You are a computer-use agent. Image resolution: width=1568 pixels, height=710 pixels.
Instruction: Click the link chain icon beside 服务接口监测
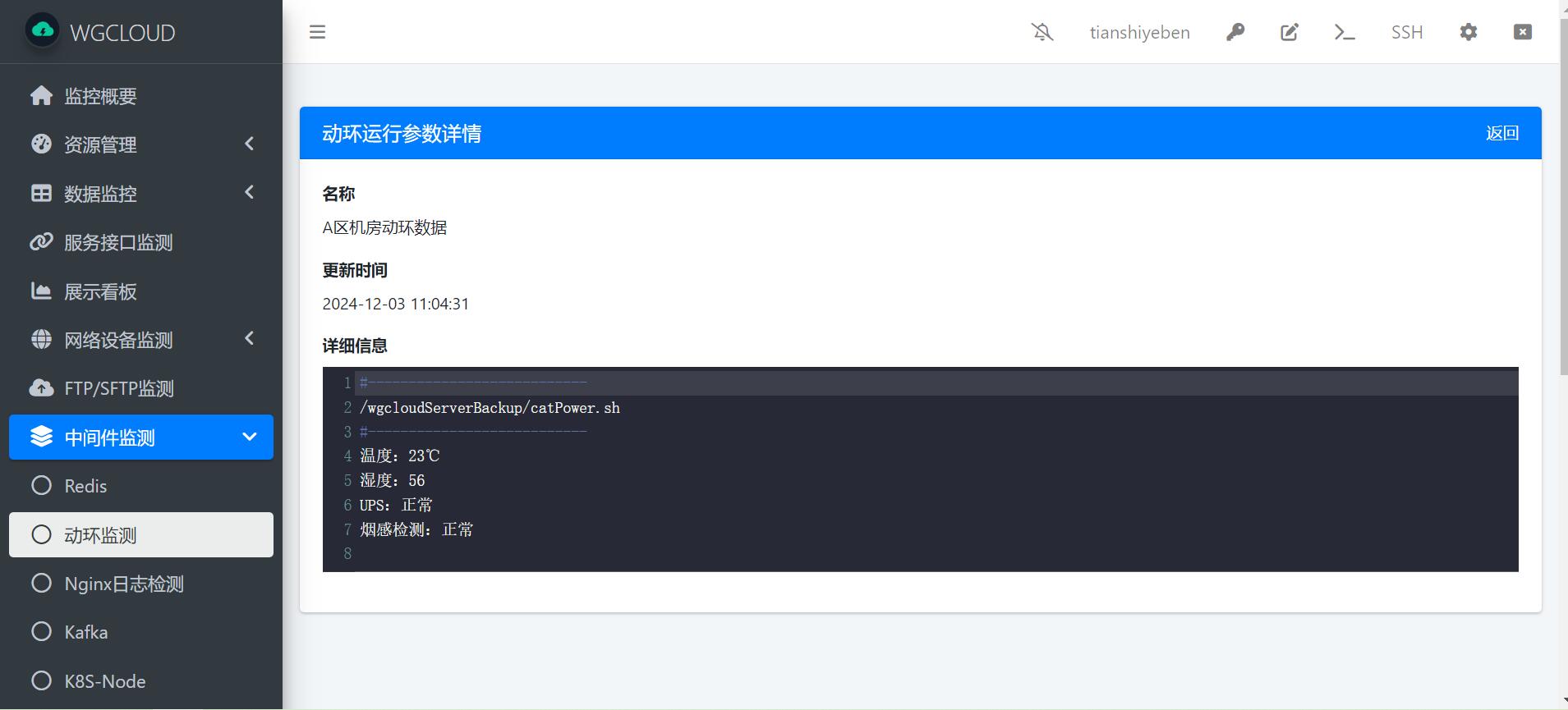click(x=41, y=241)
